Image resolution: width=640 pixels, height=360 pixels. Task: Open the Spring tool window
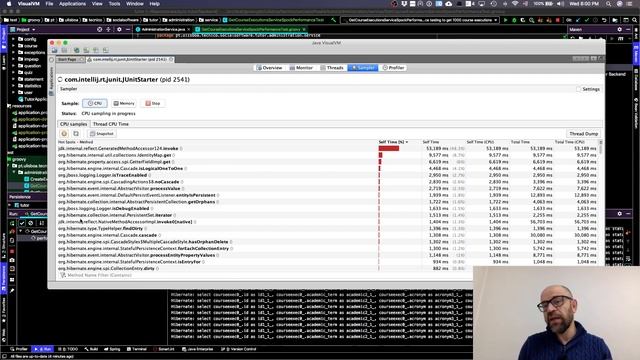click(x=112, y=349)
